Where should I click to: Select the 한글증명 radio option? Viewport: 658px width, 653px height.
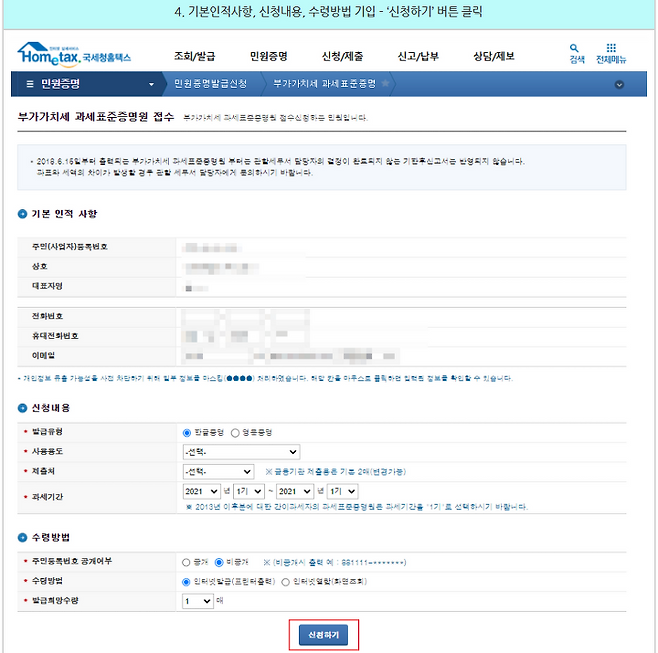pyautogui.click(x=187, y=432)
